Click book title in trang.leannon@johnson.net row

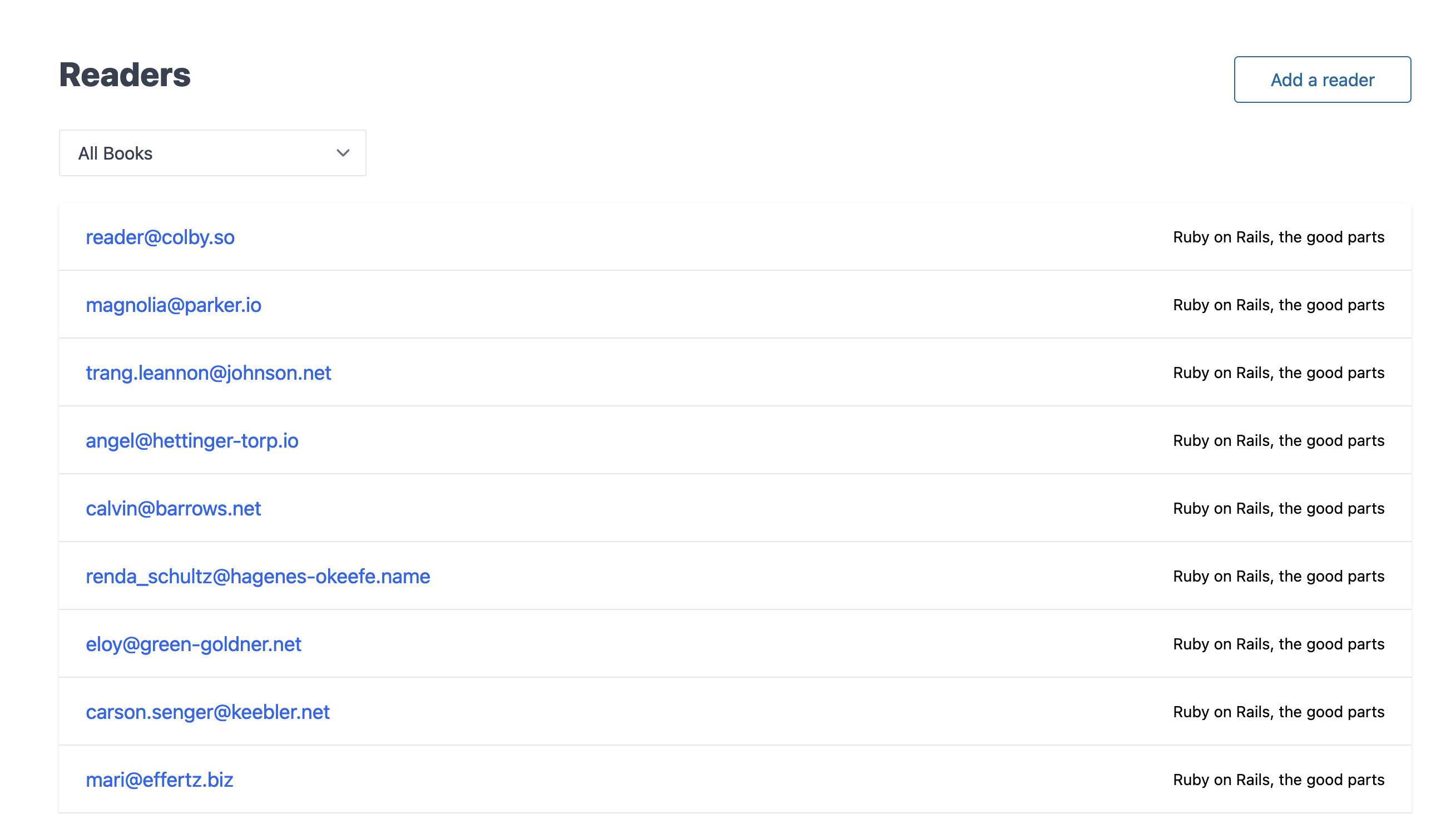(1278, 373)
